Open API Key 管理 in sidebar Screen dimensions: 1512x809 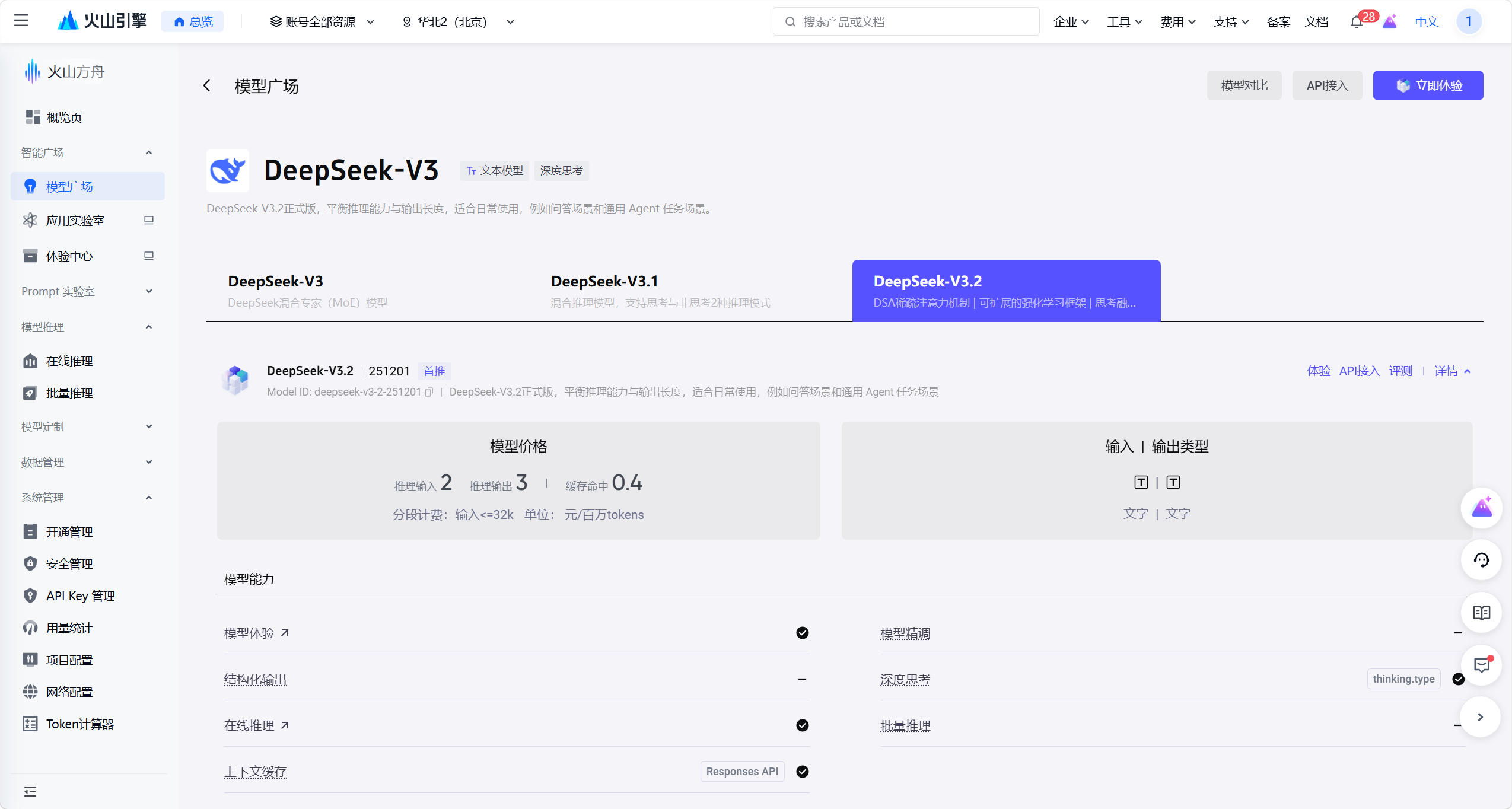pos(88,596)
